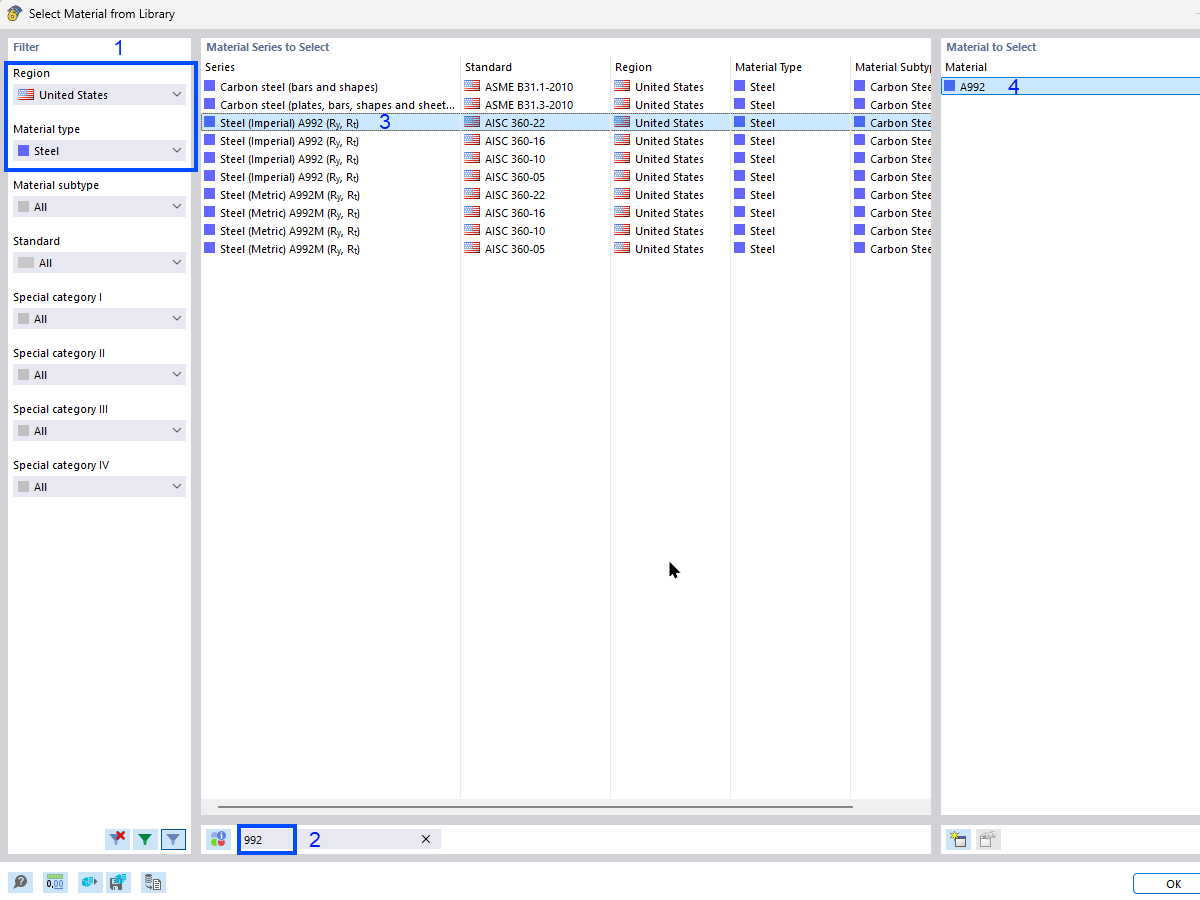Image resolution: width=1200 pixels, height=900 pixels.
Task: Click the horizontal scrollbar under the series list
Action: point(535,806)
